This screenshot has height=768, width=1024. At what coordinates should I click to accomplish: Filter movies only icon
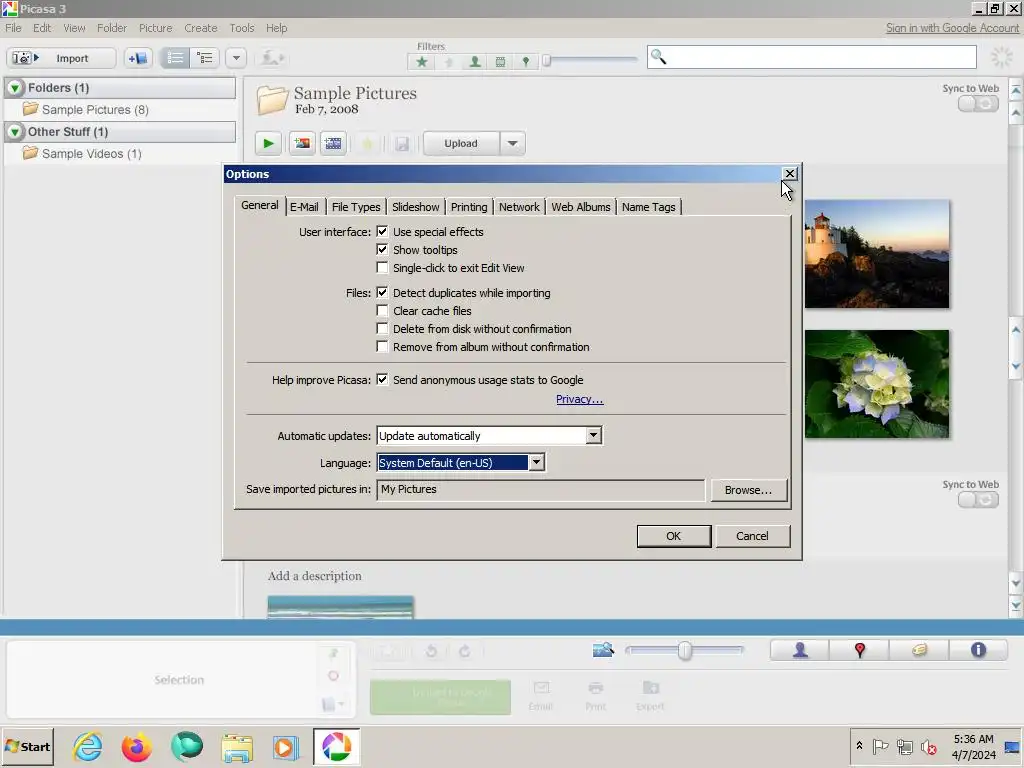pos(500,61)
